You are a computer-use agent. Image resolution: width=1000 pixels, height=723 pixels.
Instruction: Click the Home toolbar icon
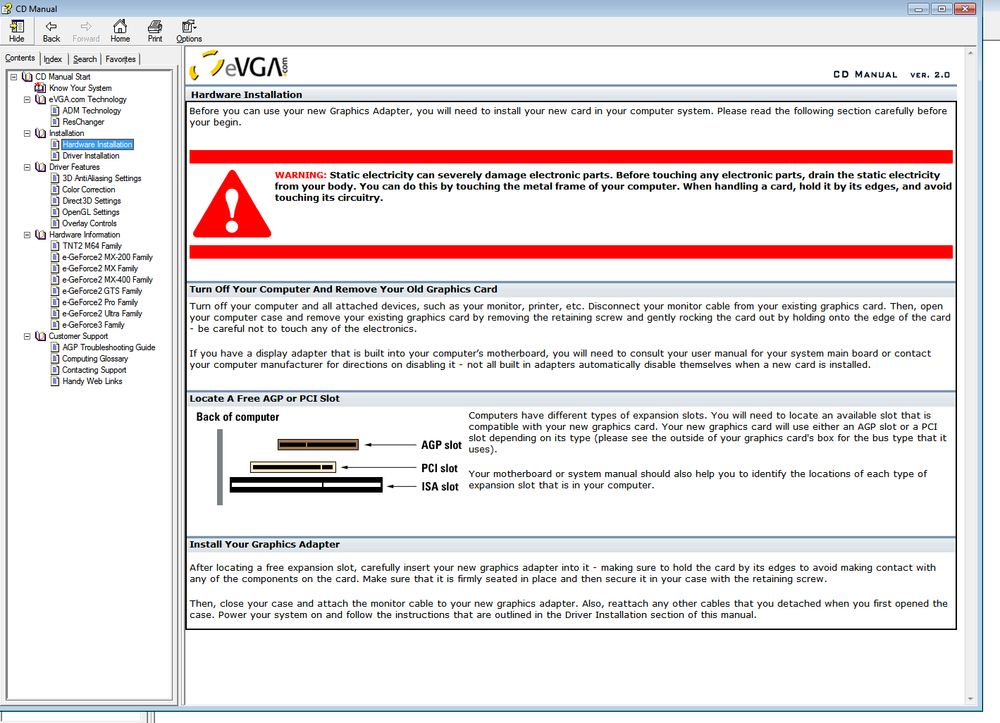[120, 31]
